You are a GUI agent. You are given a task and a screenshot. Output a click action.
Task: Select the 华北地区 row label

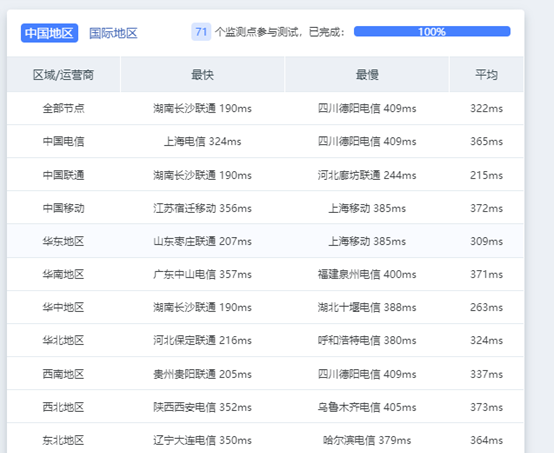(64, 340)
